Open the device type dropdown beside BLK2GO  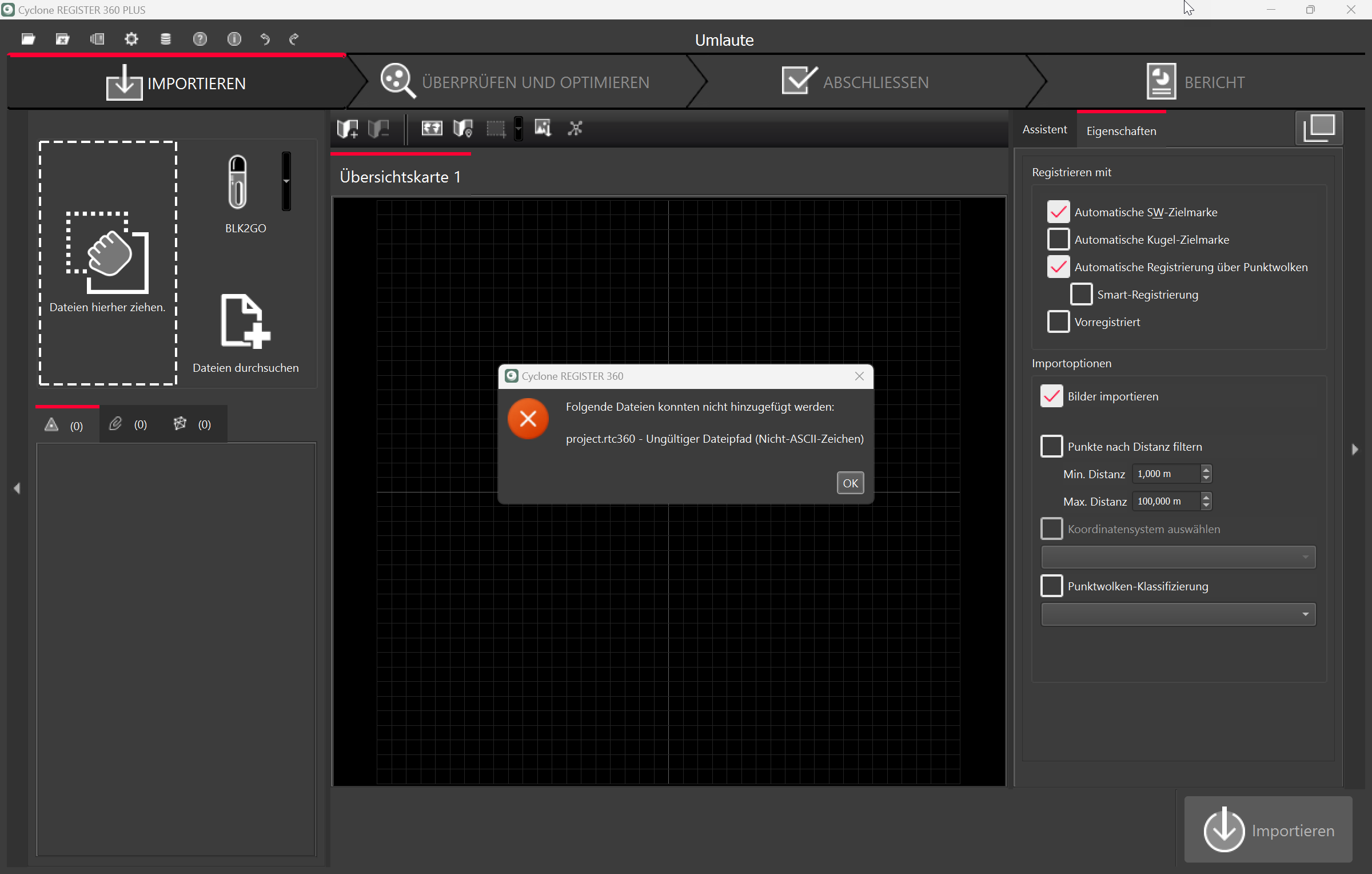coord(286,181)
